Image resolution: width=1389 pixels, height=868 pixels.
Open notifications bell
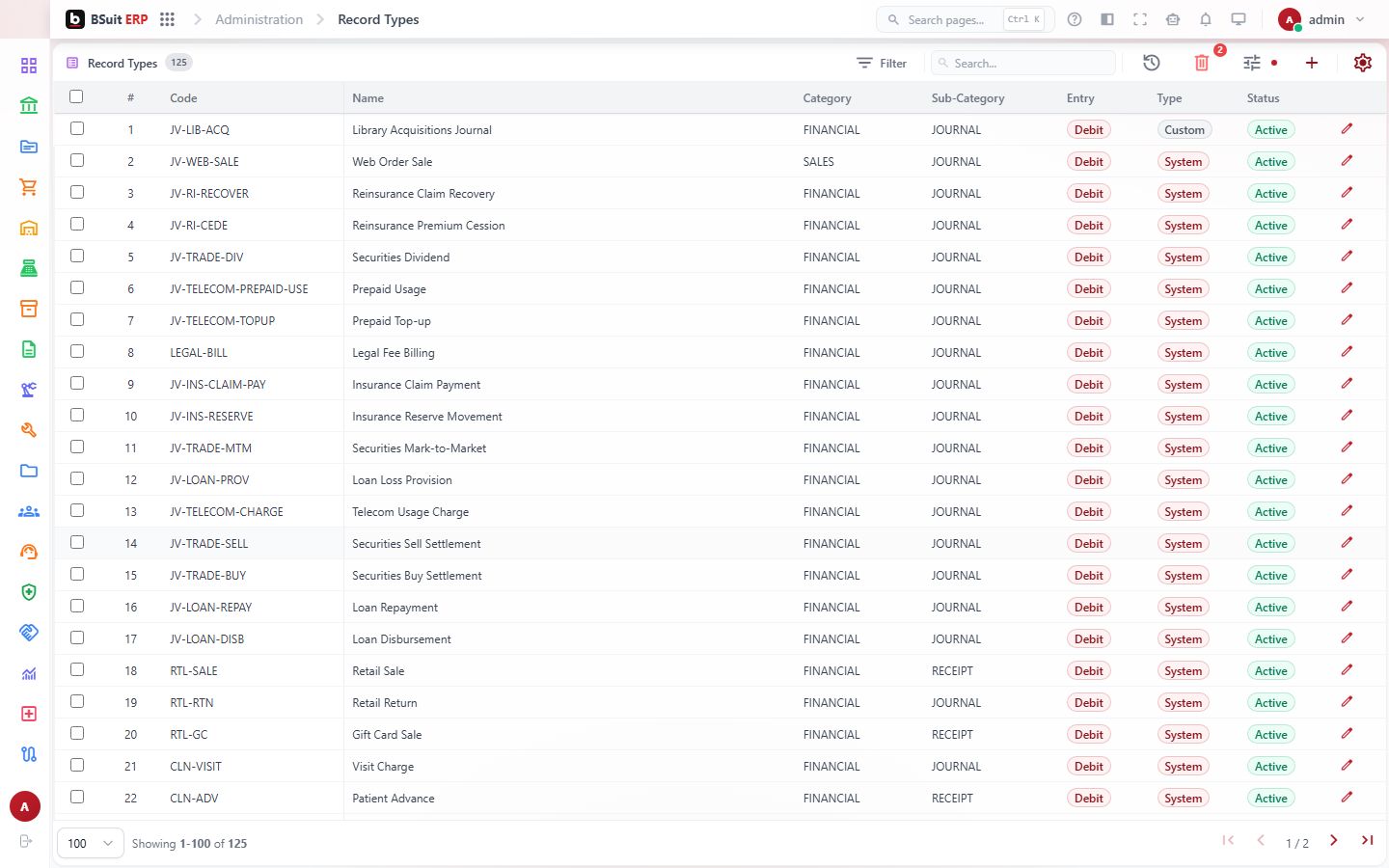1206,19
